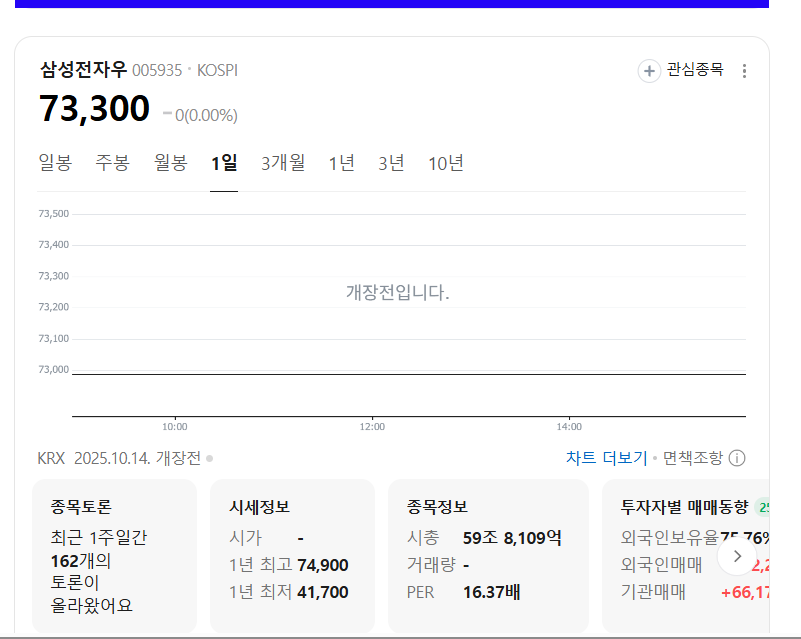This screenshot has width=801, height=639.
Task: Add stock to watchlist with plus icon
Action: point(649,70)
